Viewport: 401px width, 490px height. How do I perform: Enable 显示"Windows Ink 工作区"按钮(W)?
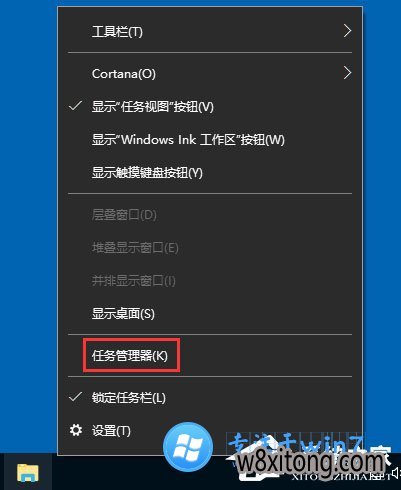tap(210, 140)
